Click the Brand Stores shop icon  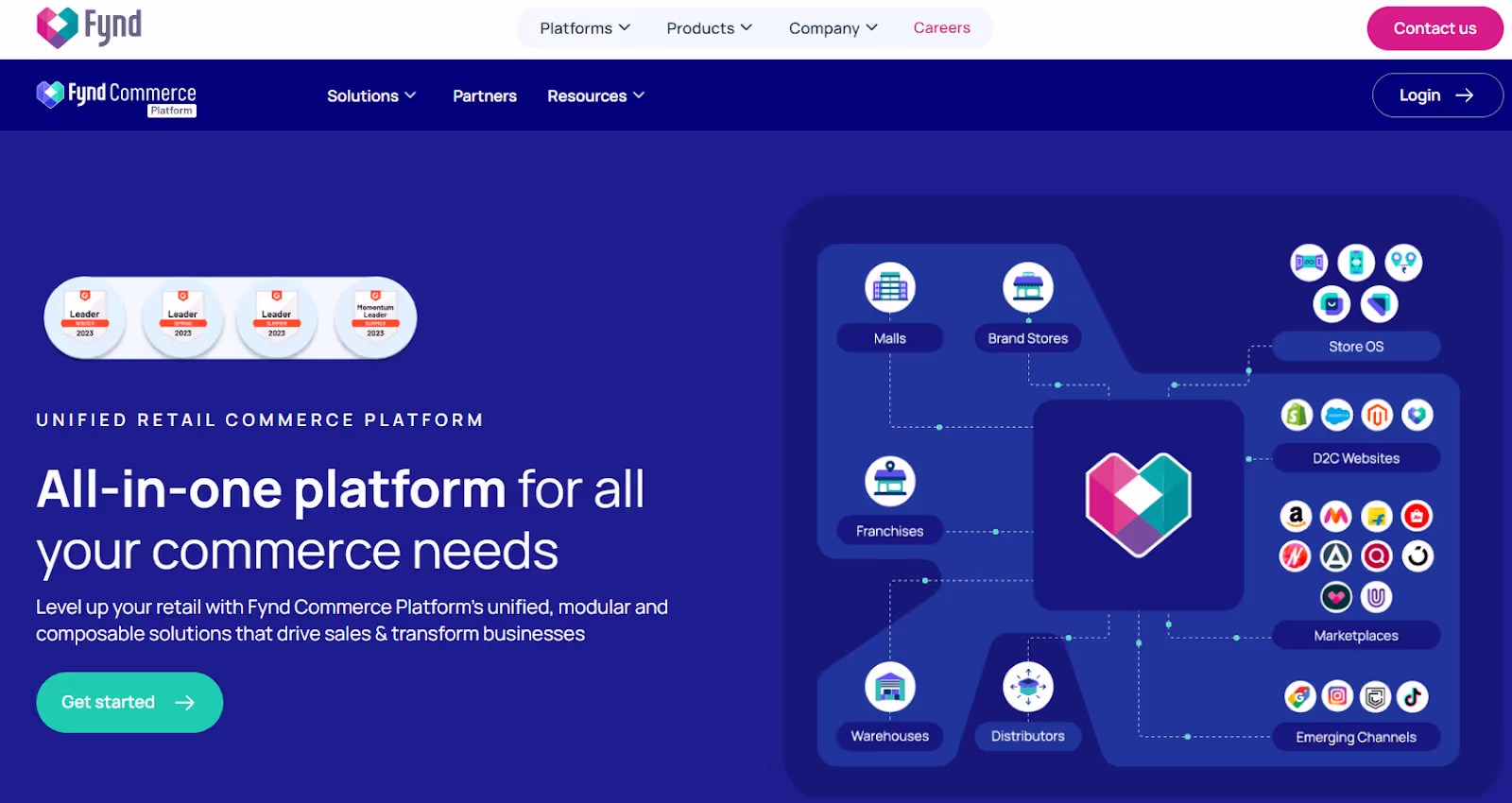click(1028, 287)
